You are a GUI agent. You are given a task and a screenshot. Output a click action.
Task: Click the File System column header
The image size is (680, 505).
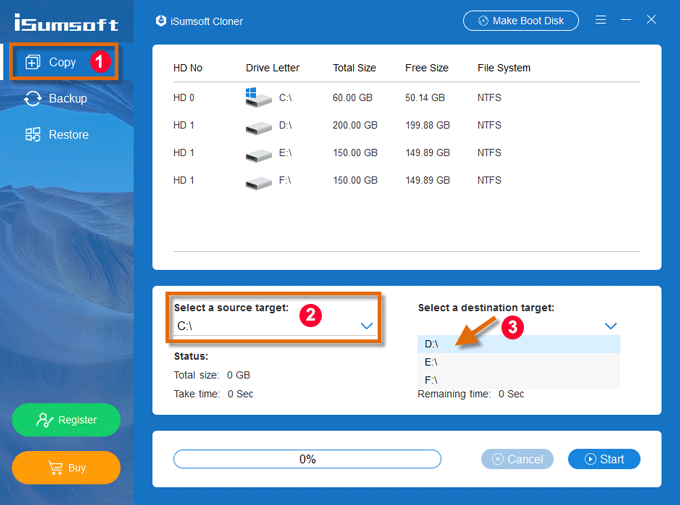(x=504, y=68)
